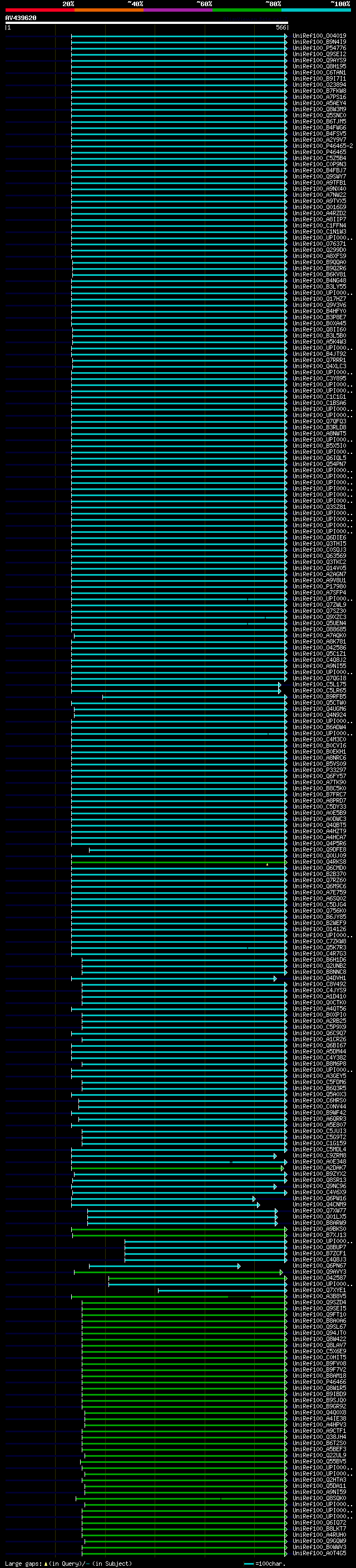This screenshot has height=1568, width=356.
Task: Click the =100char. scale legend
Action: click(x=265, y=1564)
